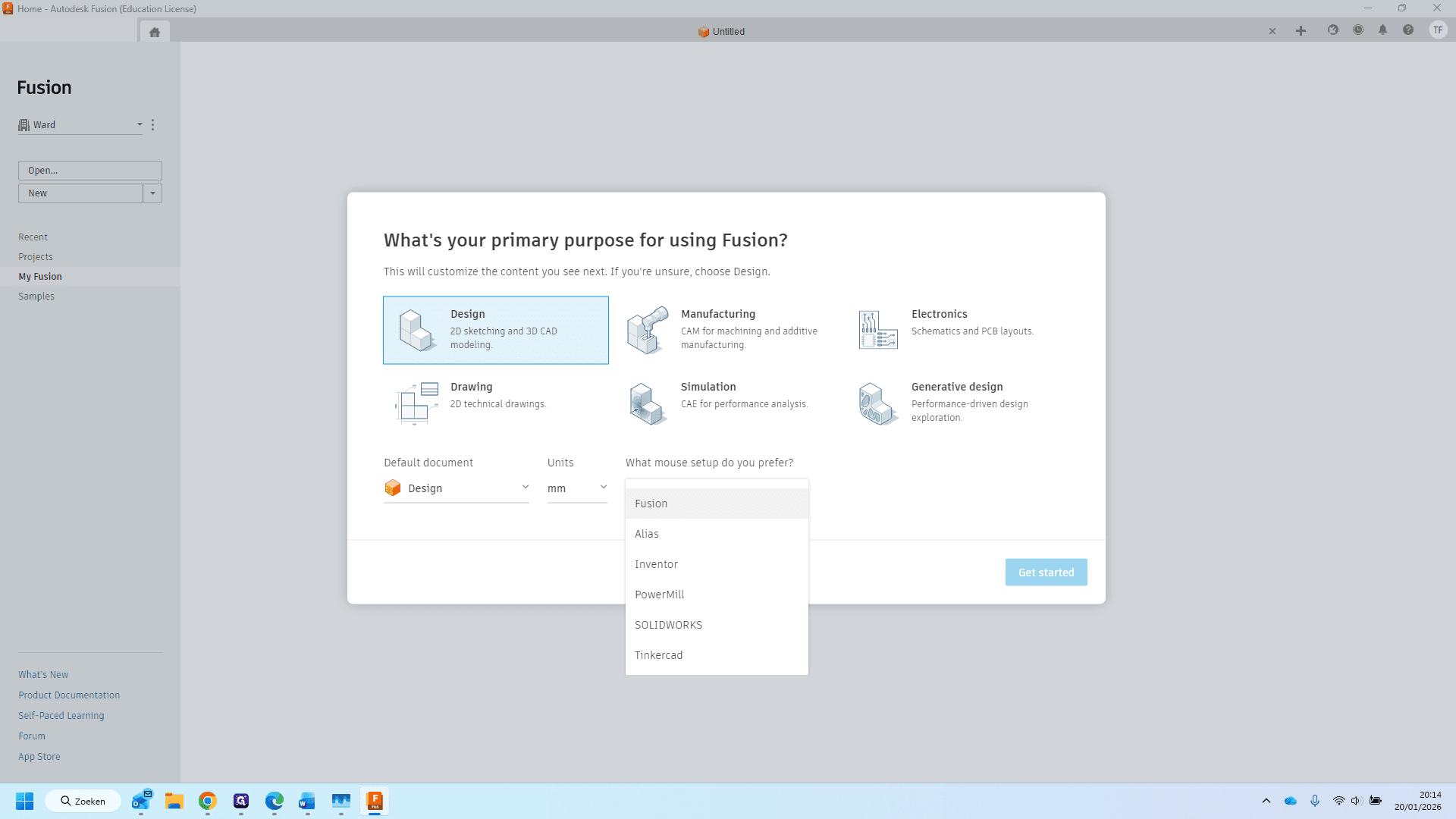Open the TF user profile avatar
Screen dimensions: 1456x819
(x=1438, y=30)
